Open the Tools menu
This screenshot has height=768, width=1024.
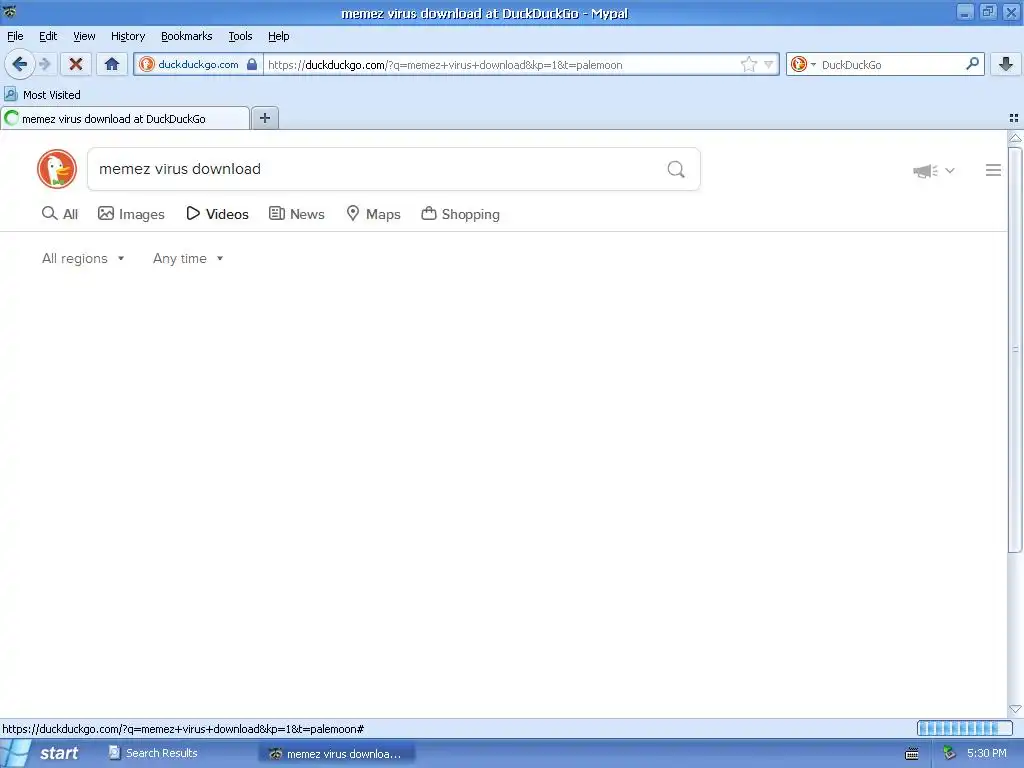tap(240, 36)
